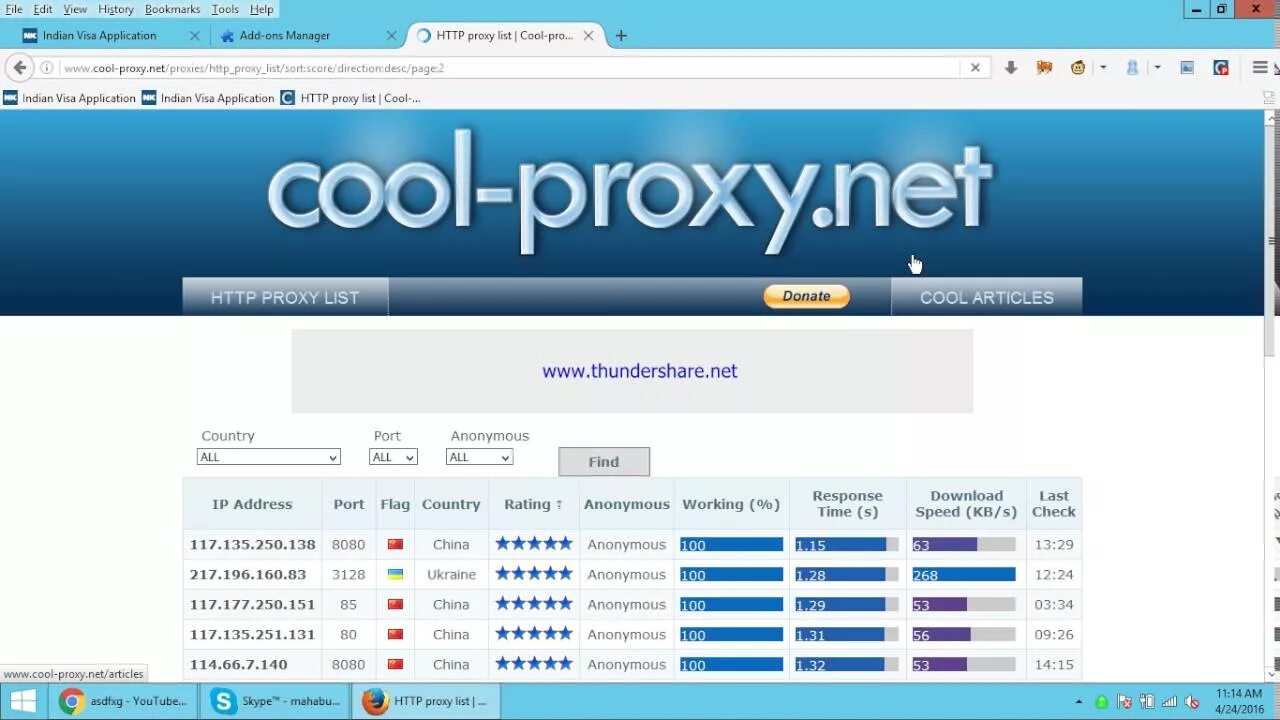Click IP address 117.135.250.138

[252, 545]
